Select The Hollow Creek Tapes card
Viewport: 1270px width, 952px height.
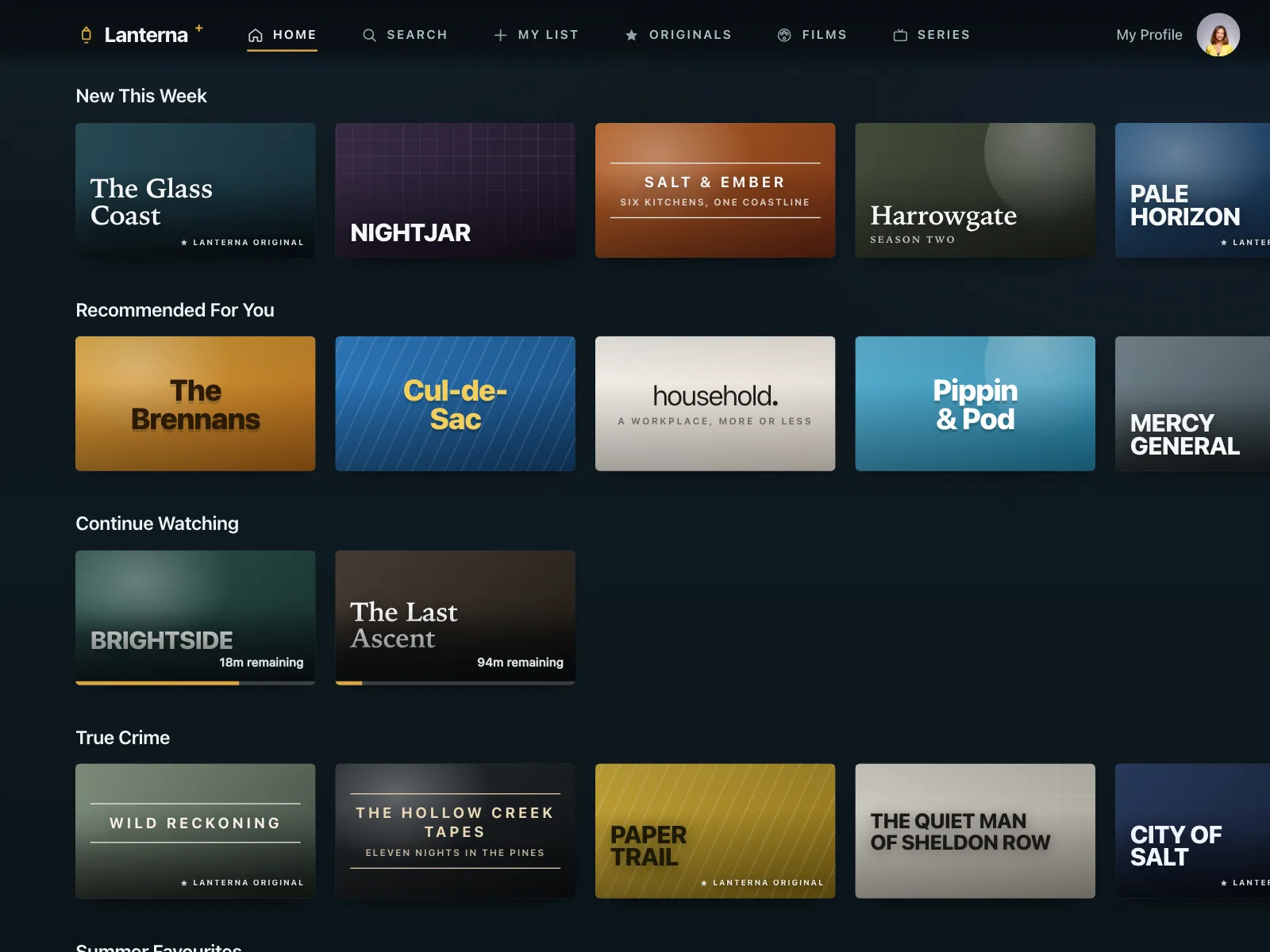pyautogui.click(x=456, y=831)
